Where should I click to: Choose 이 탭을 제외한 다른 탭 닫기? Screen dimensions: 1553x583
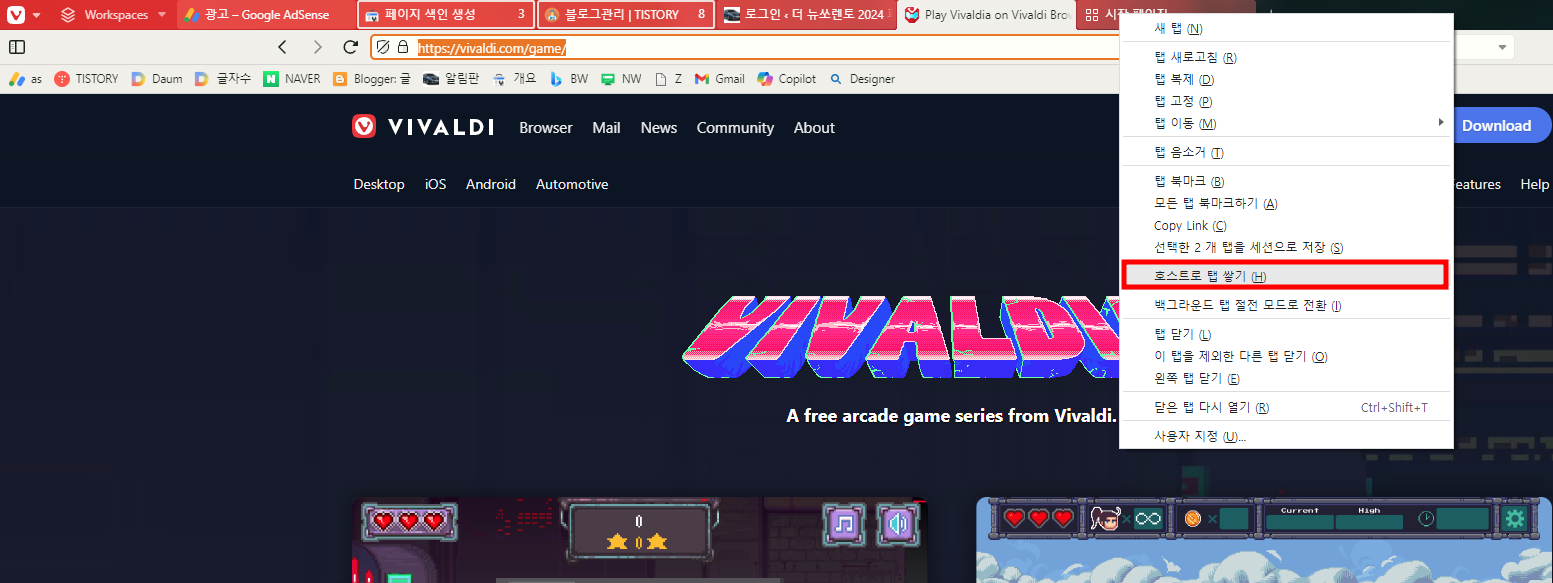(1285, 356)
